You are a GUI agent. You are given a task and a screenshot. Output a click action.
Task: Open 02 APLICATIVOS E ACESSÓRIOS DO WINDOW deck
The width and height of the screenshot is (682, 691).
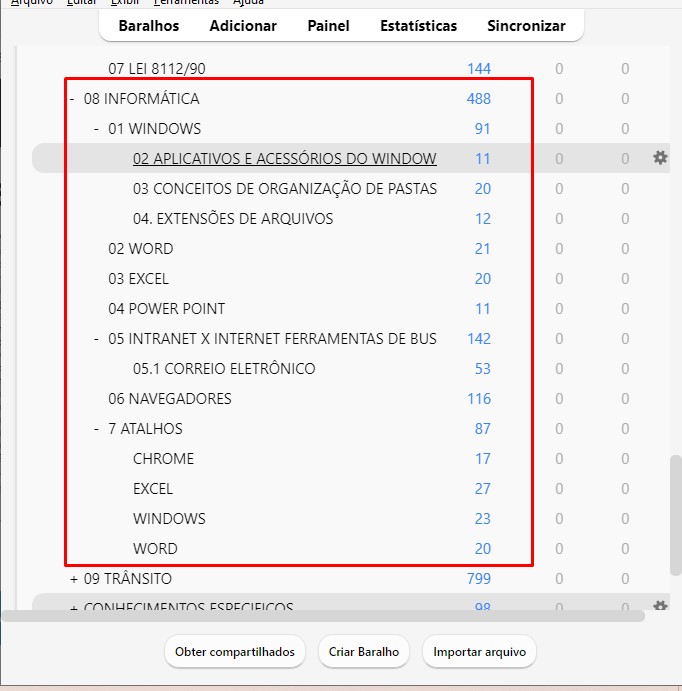[285, 159]
